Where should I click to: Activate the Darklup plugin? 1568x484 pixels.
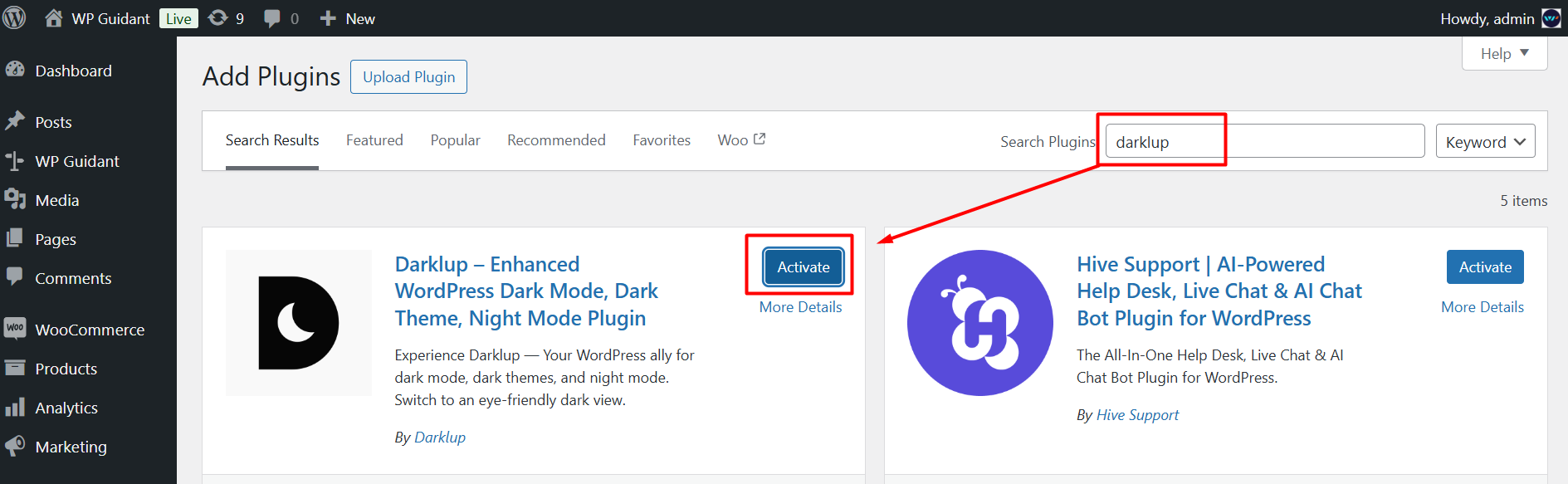pyautogui.click(x=804, y=266)
